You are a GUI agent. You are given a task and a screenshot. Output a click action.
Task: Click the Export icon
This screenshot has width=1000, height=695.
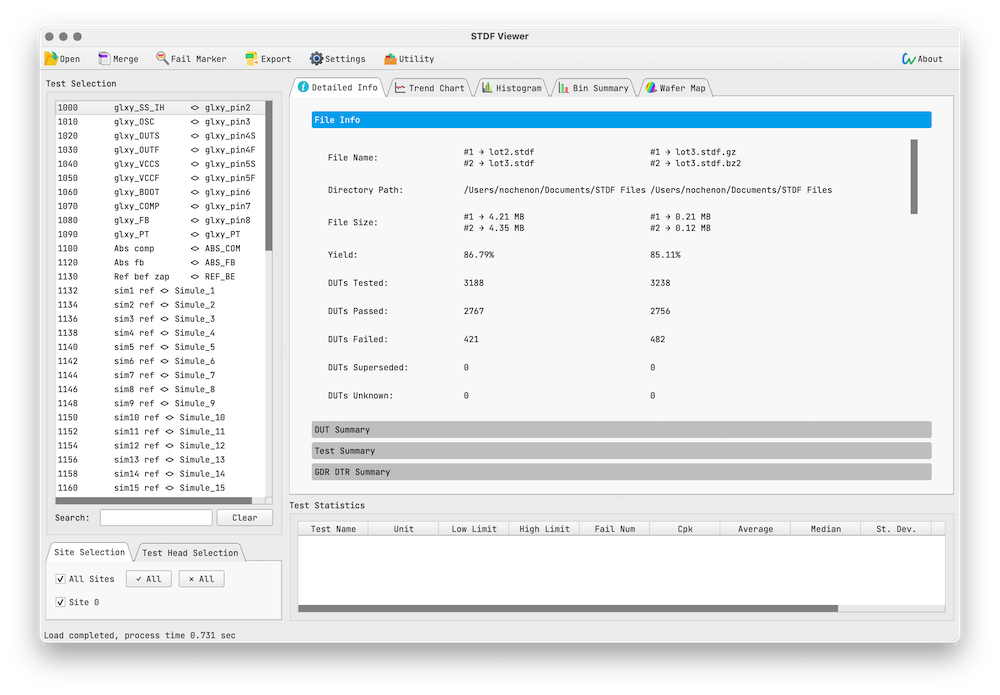click(251, 59)
